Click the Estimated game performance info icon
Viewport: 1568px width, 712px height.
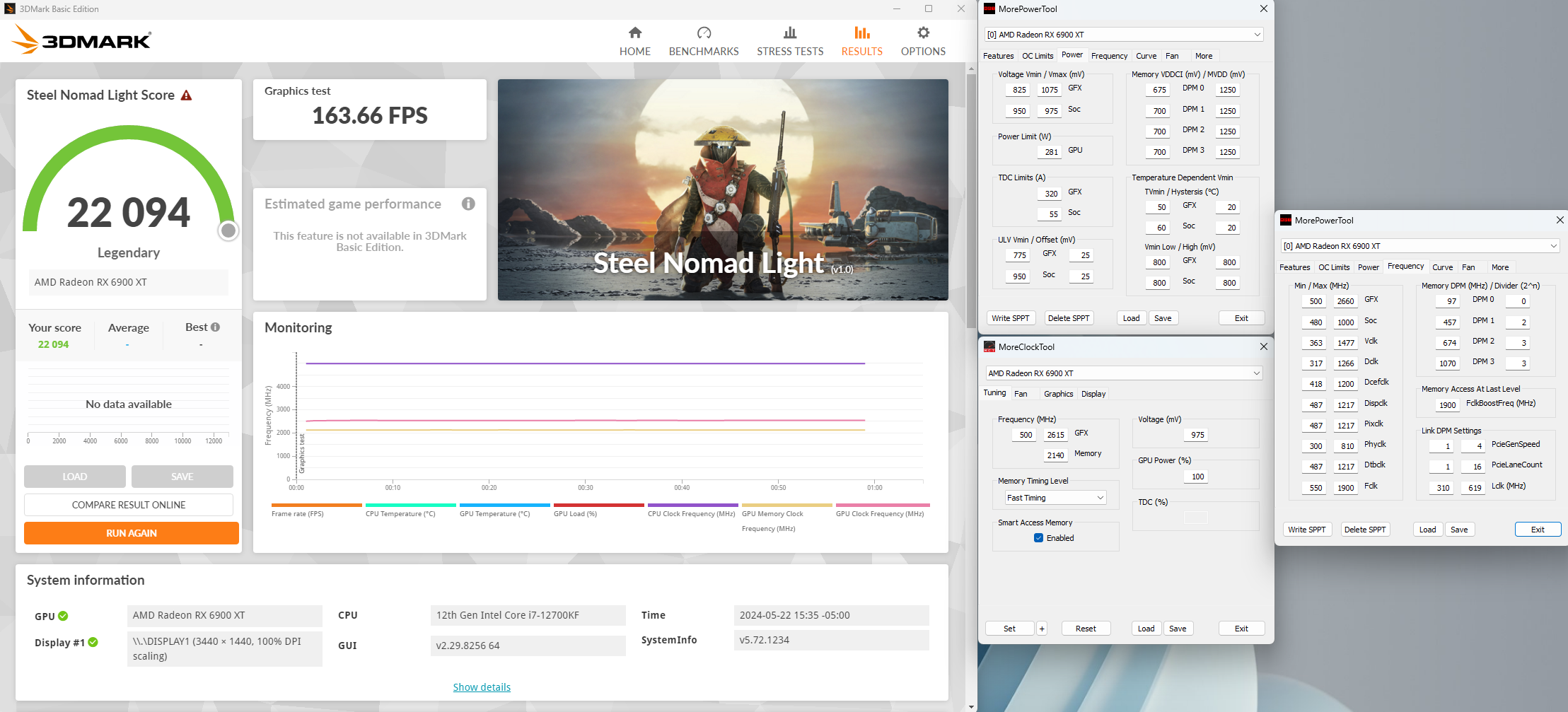point(468,204)
